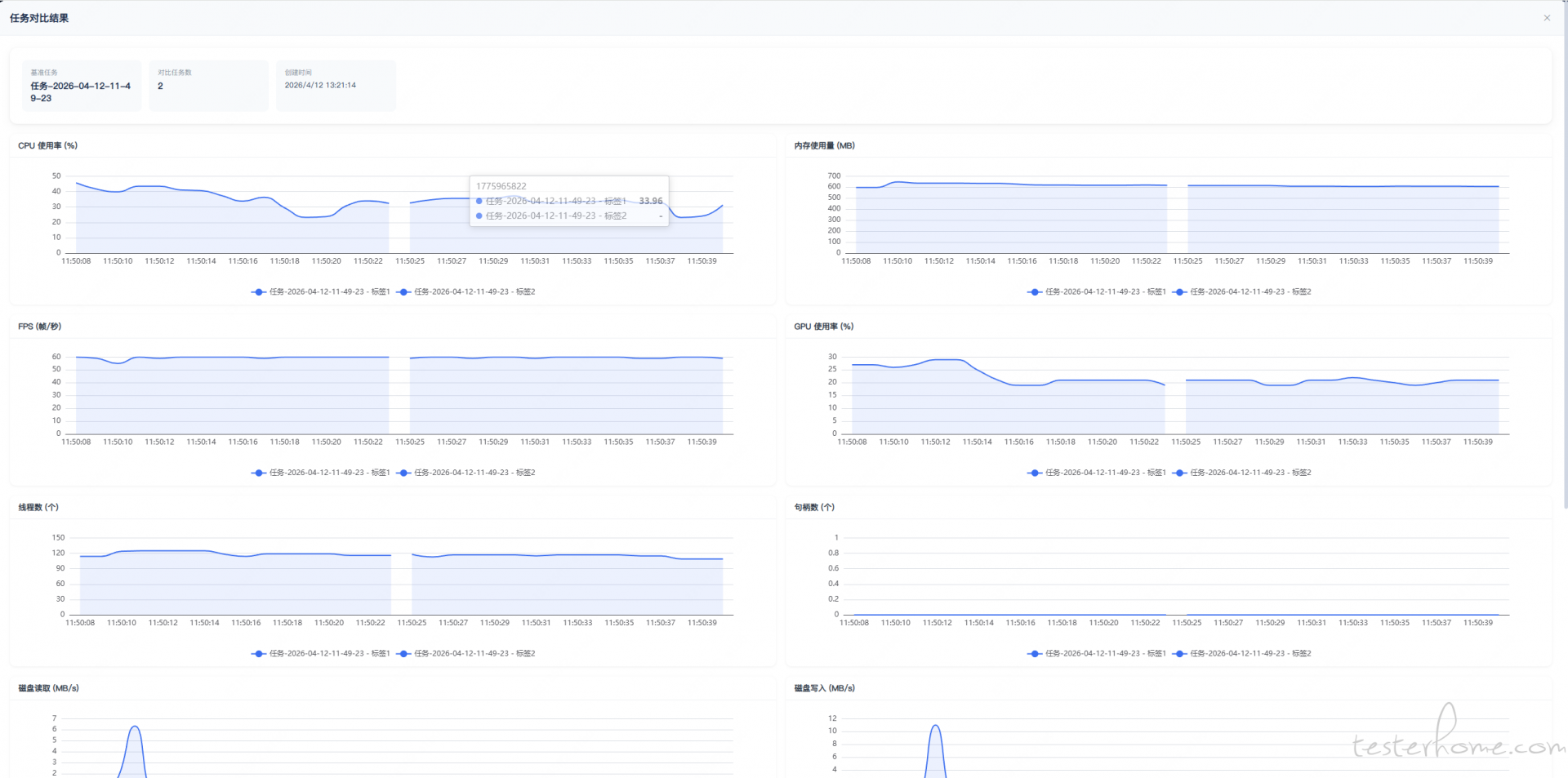Toggle 标签2 legend in CPU 使用率 chart

pos(466,291)
